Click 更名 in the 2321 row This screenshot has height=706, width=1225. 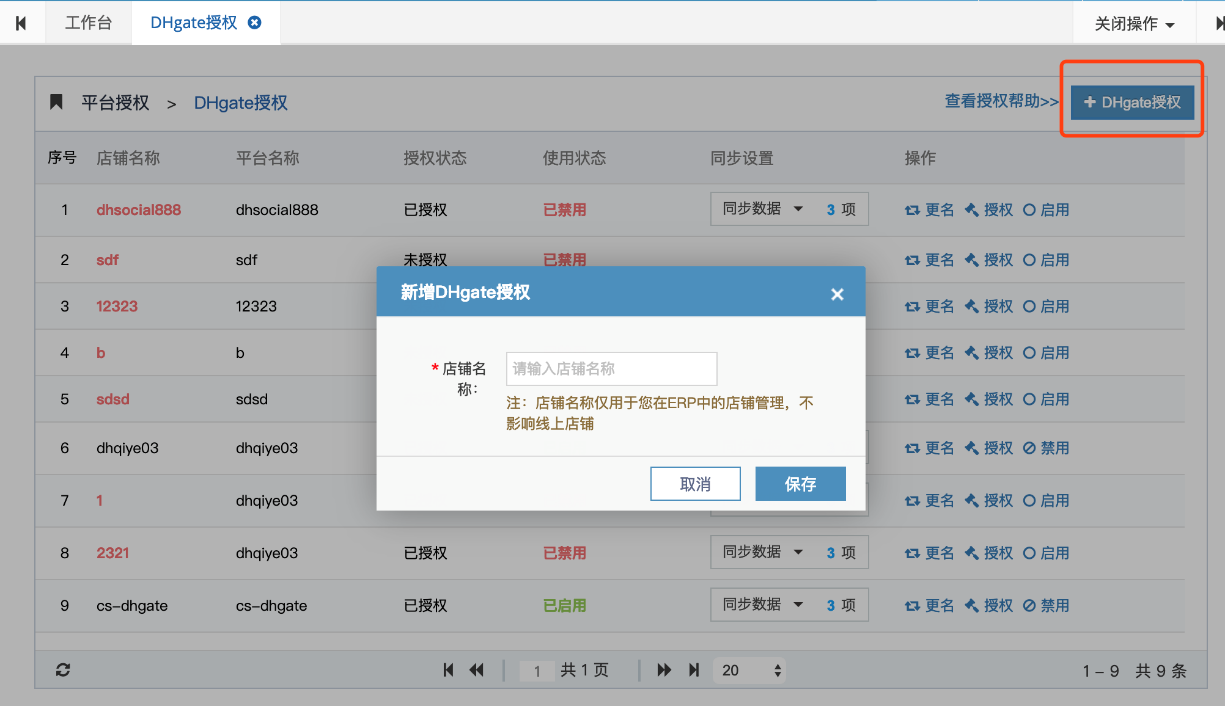click(929, 553)
